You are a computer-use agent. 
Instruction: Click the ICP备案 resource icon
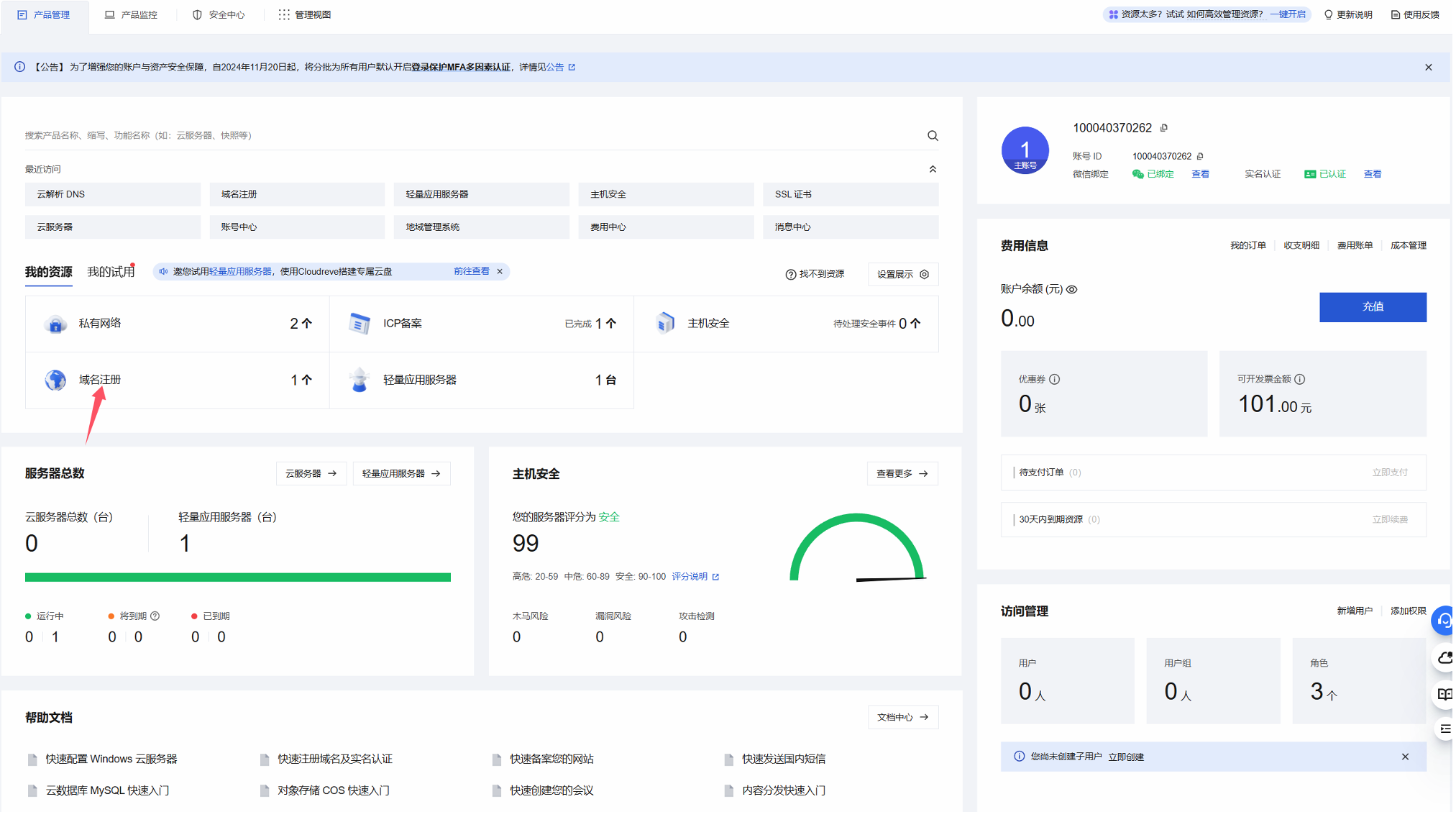click(360, 325)
